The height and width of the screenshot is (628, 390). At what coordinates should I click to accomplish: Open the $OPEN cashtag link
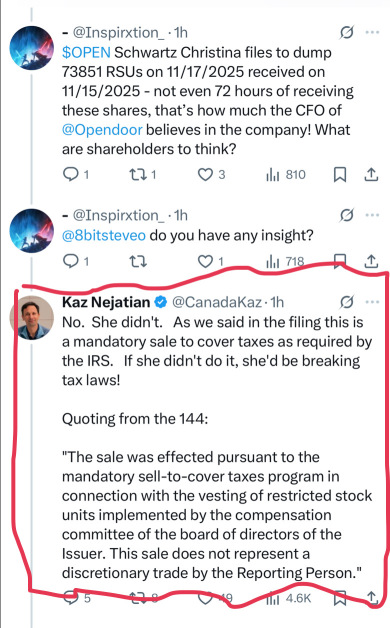pos(86,52)
